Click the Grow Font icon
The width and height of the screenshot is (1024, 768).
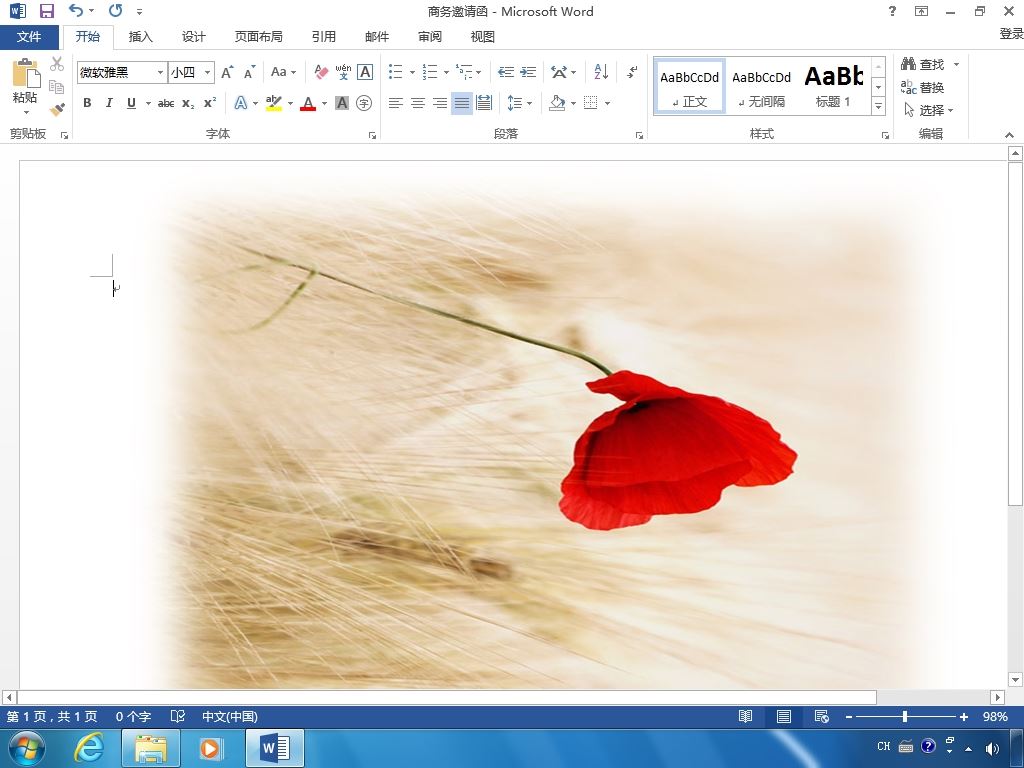[x=227, y=72]
